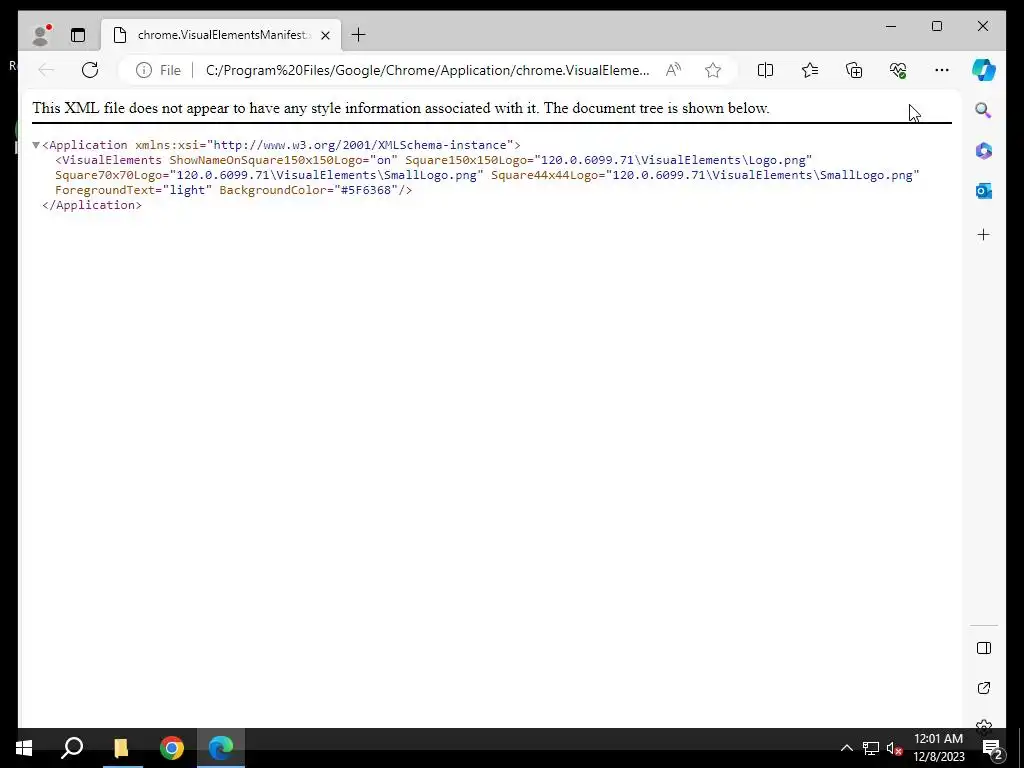Select the chrome.VisualElementsManifest tab
This screenshot has height=768, width=1024.
coord(221,35)
